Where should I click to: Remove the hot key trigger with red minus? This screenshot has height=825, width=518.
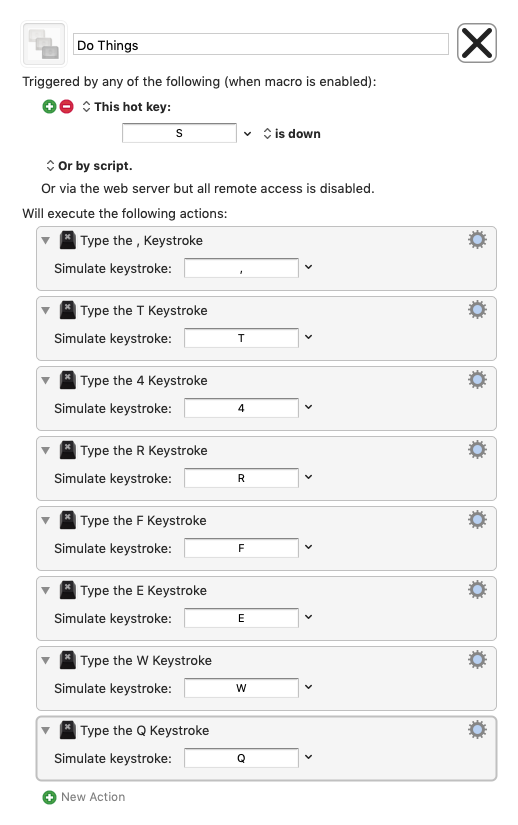[66, 107]
